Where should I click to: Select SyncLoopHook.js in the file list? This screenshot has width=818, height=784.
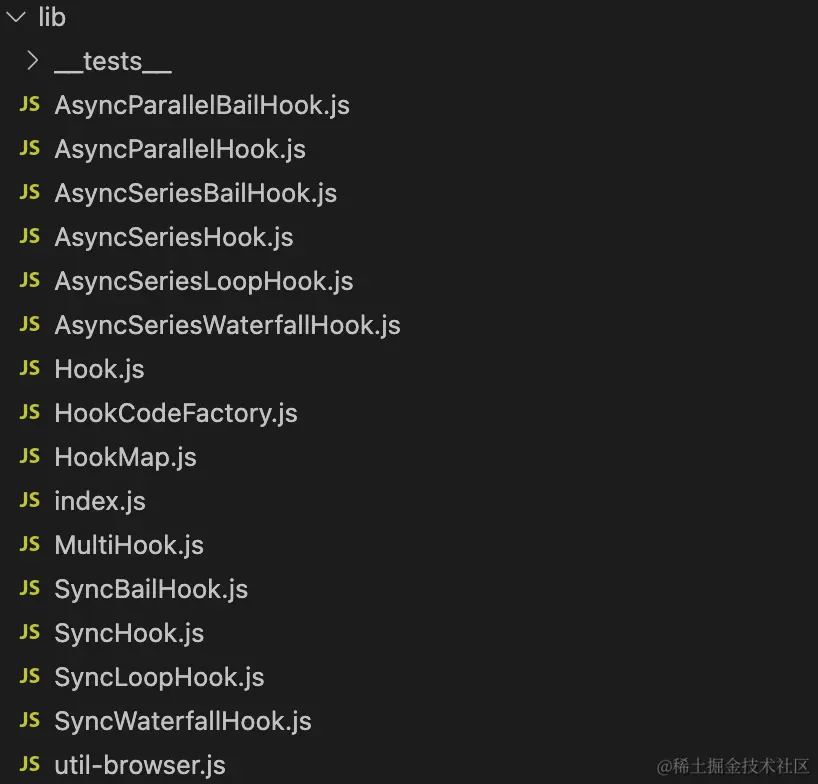click(159, 677)
